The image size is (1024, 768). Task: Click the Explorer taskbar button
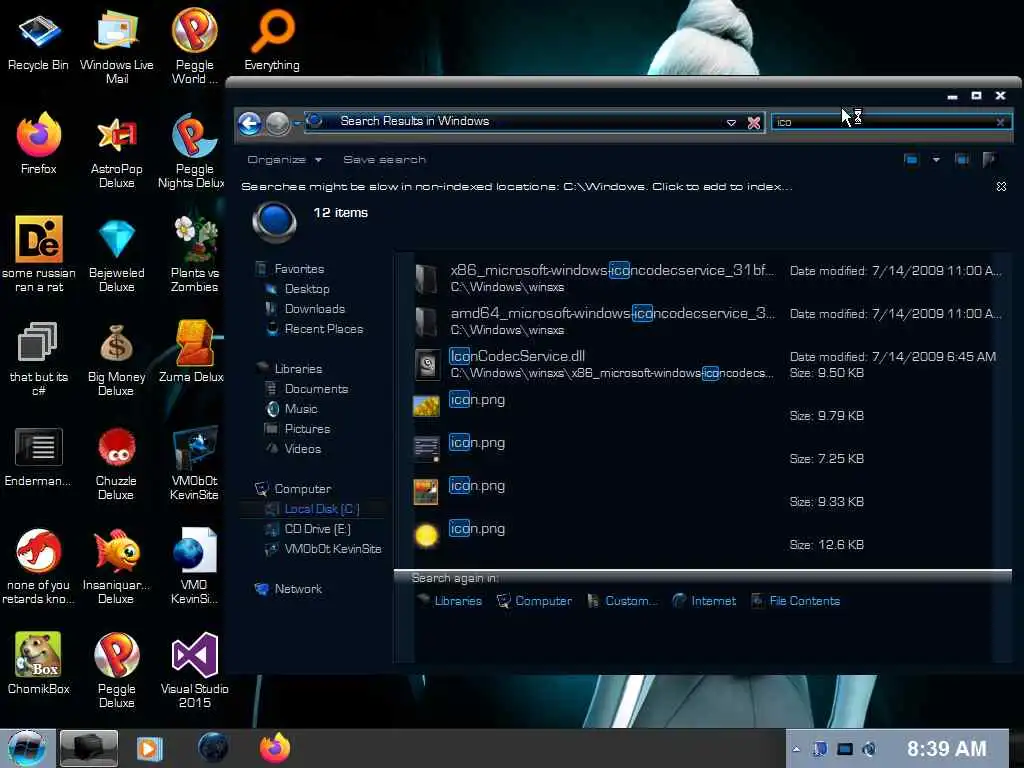(x=89, y=748)
